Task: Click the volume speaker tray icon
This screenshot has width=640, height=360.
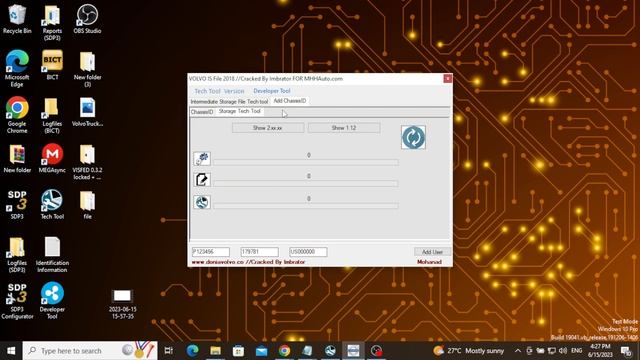Action: coord(563,351)
